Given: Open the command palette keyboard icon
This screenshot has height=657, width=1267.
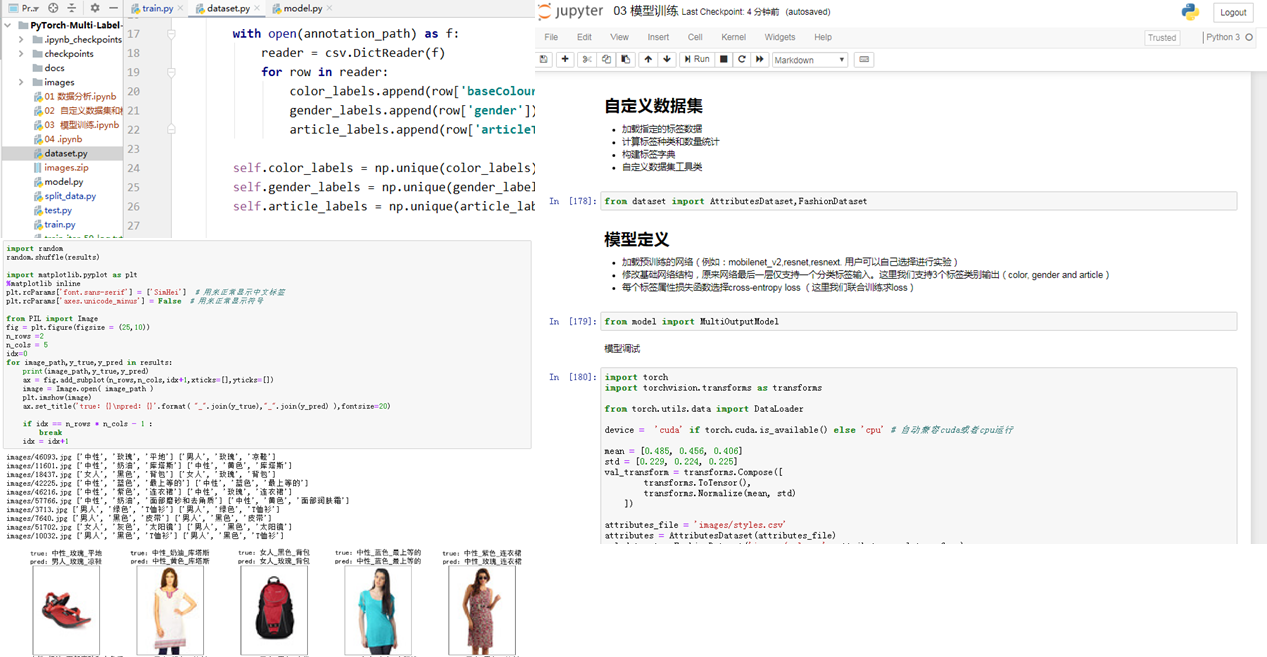Looking at the screenshot, I should coord(864,59).
